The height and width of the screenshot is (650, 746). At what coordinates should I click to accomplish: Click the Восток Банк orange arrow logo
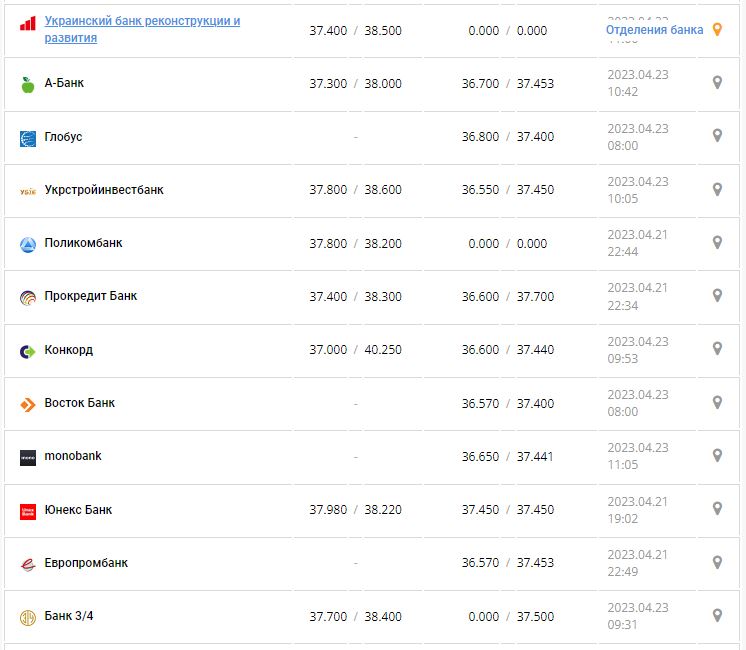coord(28,404)
